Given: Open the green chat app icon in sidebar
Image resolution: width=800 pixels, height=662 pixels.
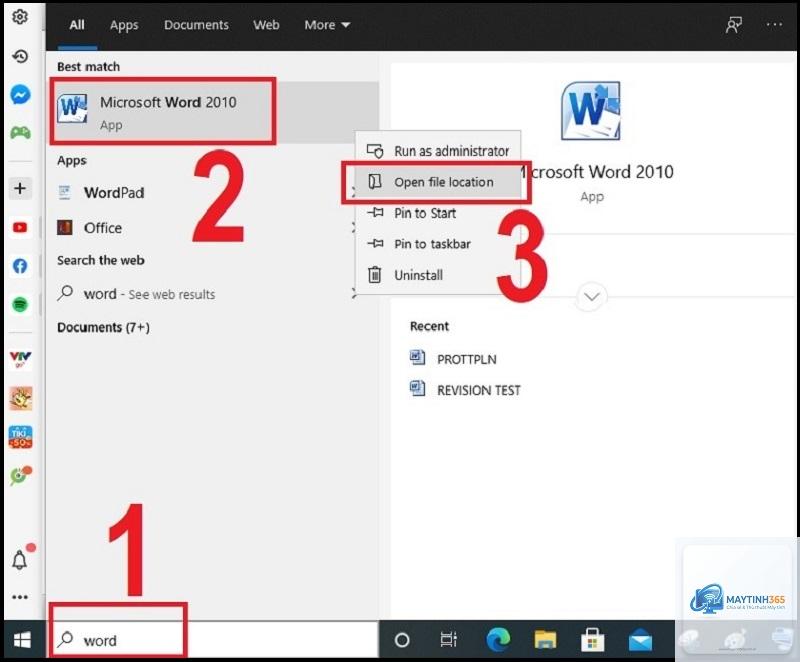Looking at the screenshot, I should pos(20,476).
